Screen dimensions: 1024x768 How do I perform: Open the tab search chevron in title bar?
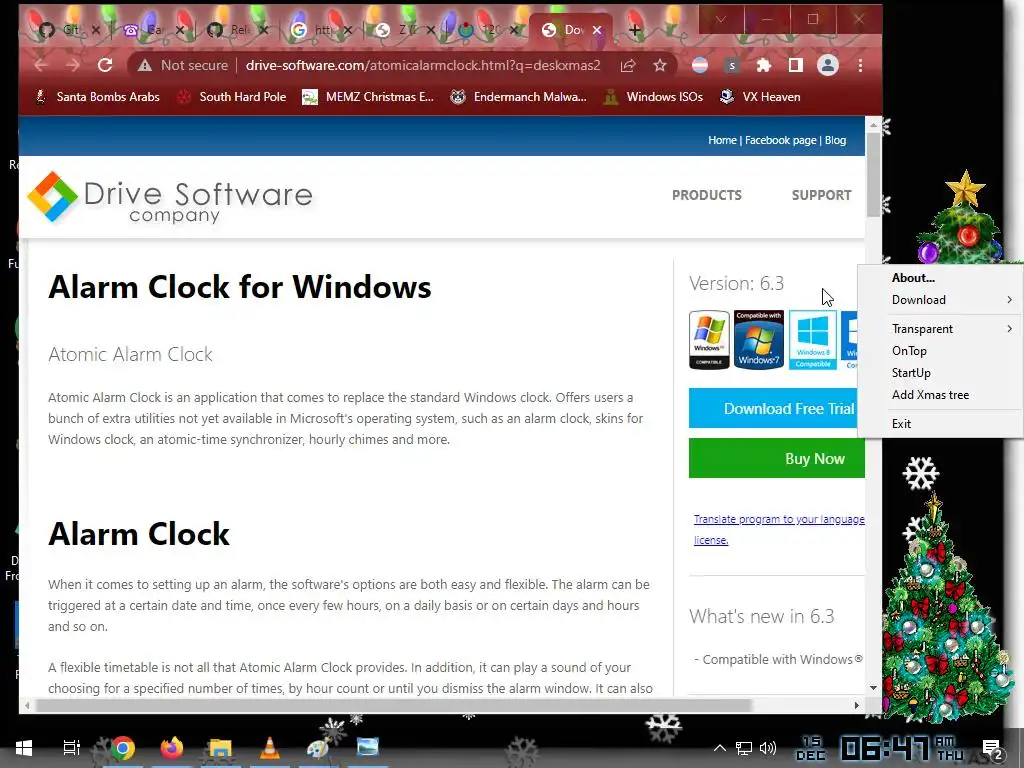[721, 20]
